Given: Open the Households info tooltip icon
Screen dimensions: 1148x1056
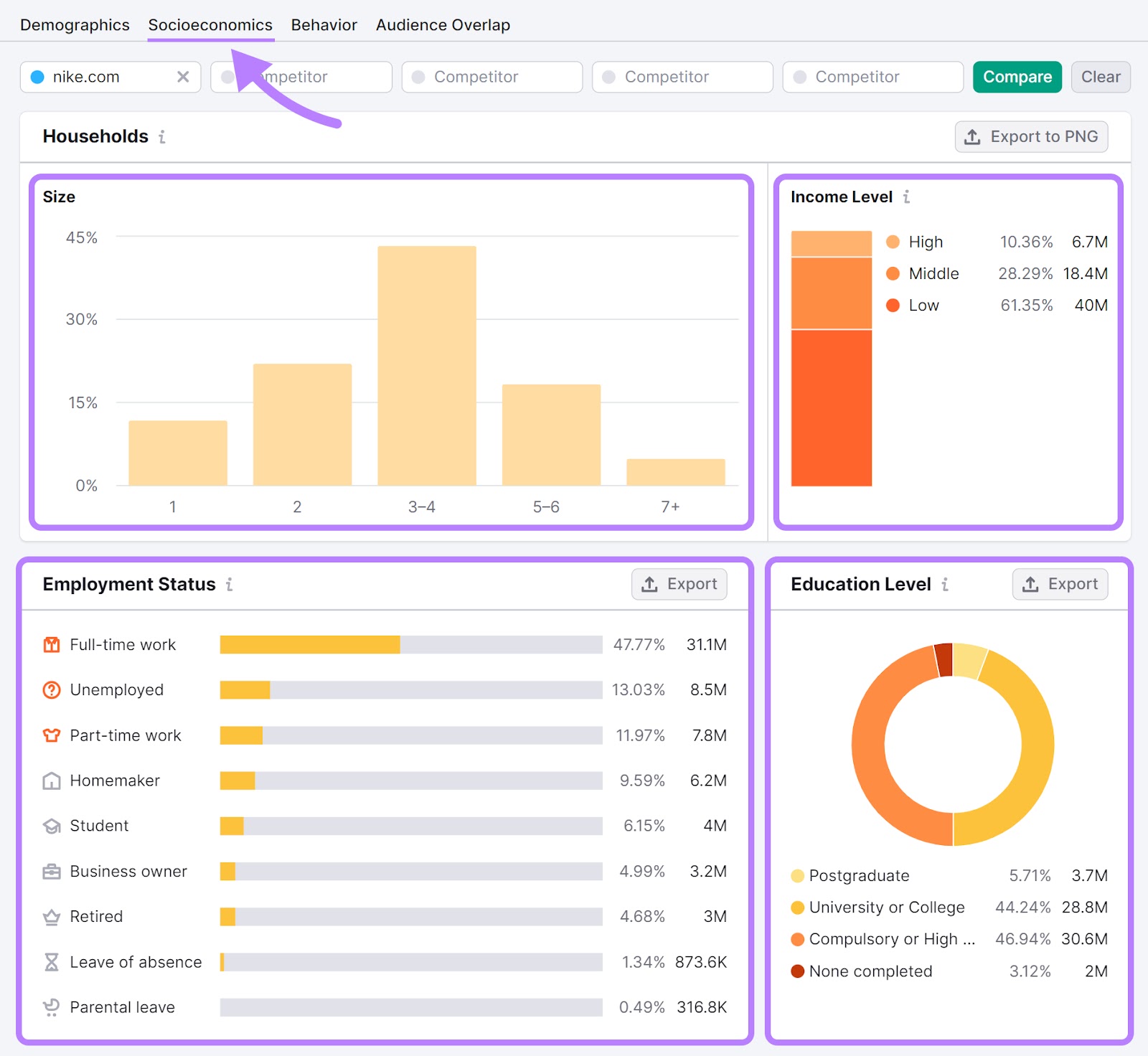Looking at the screenshot, I should pyautogui.click(x=163, y=137).
